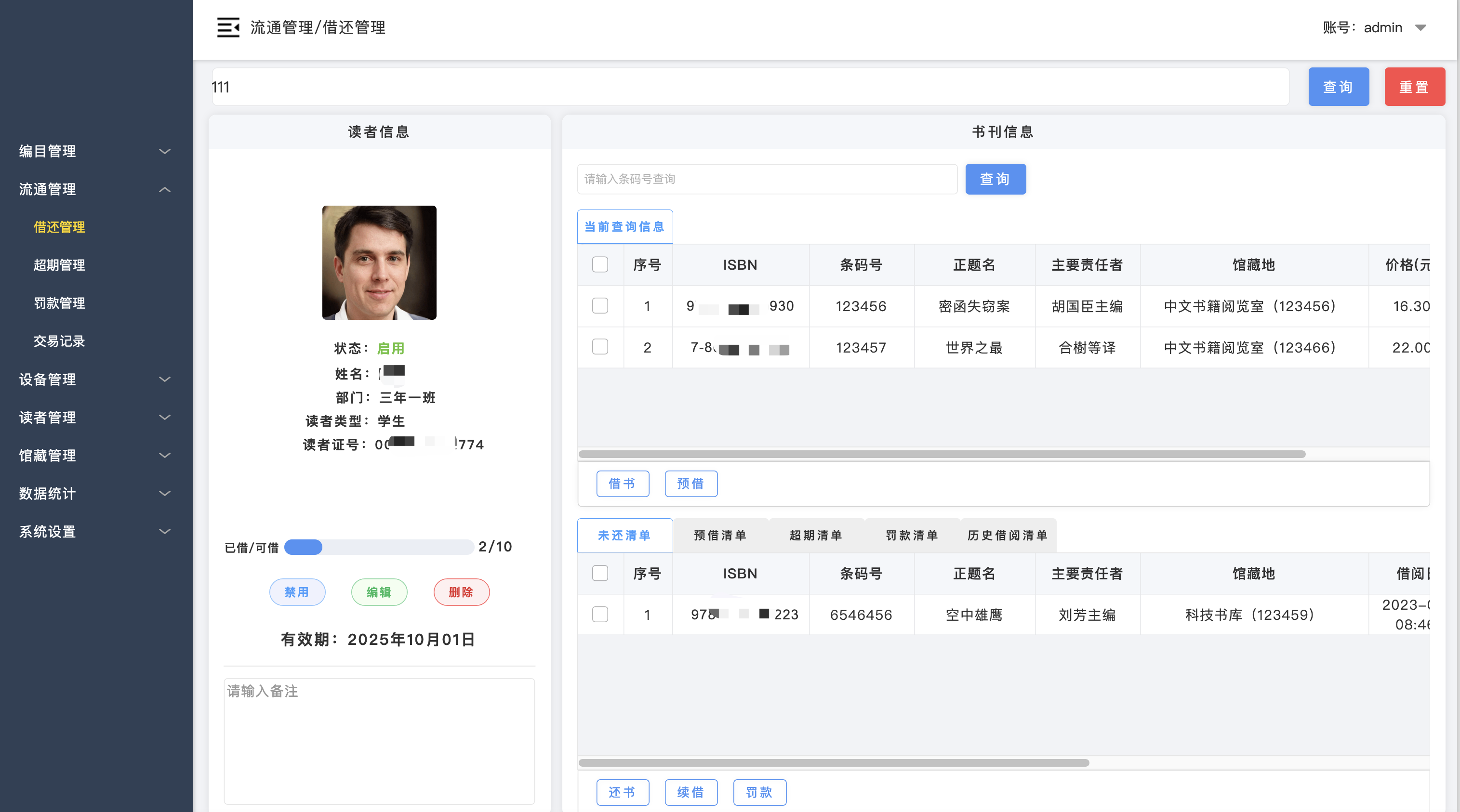Check the row for 世界之最
This screenshot has width=1460, height=812.
(x=599, y=347)
